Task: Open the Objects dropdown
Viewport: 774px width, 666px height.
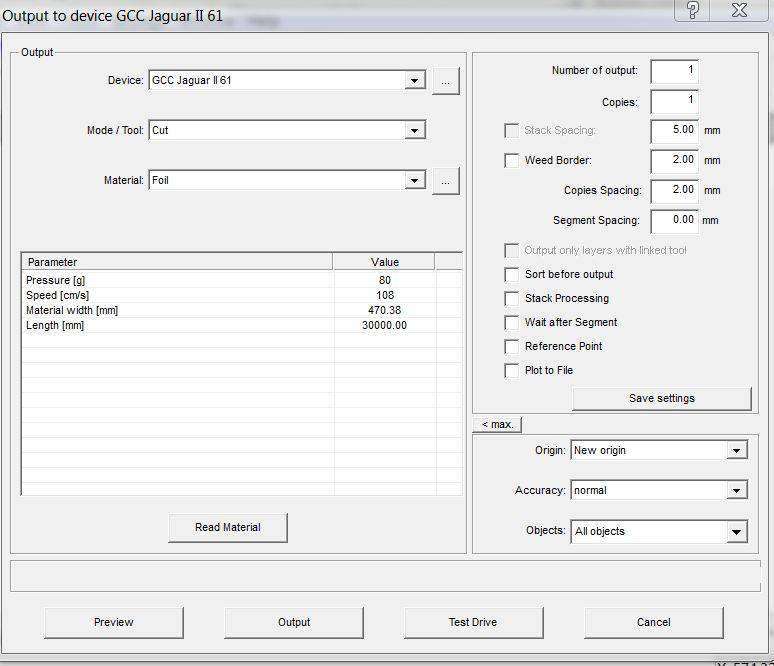Action: pyautogui.click(x=736, y=532)
